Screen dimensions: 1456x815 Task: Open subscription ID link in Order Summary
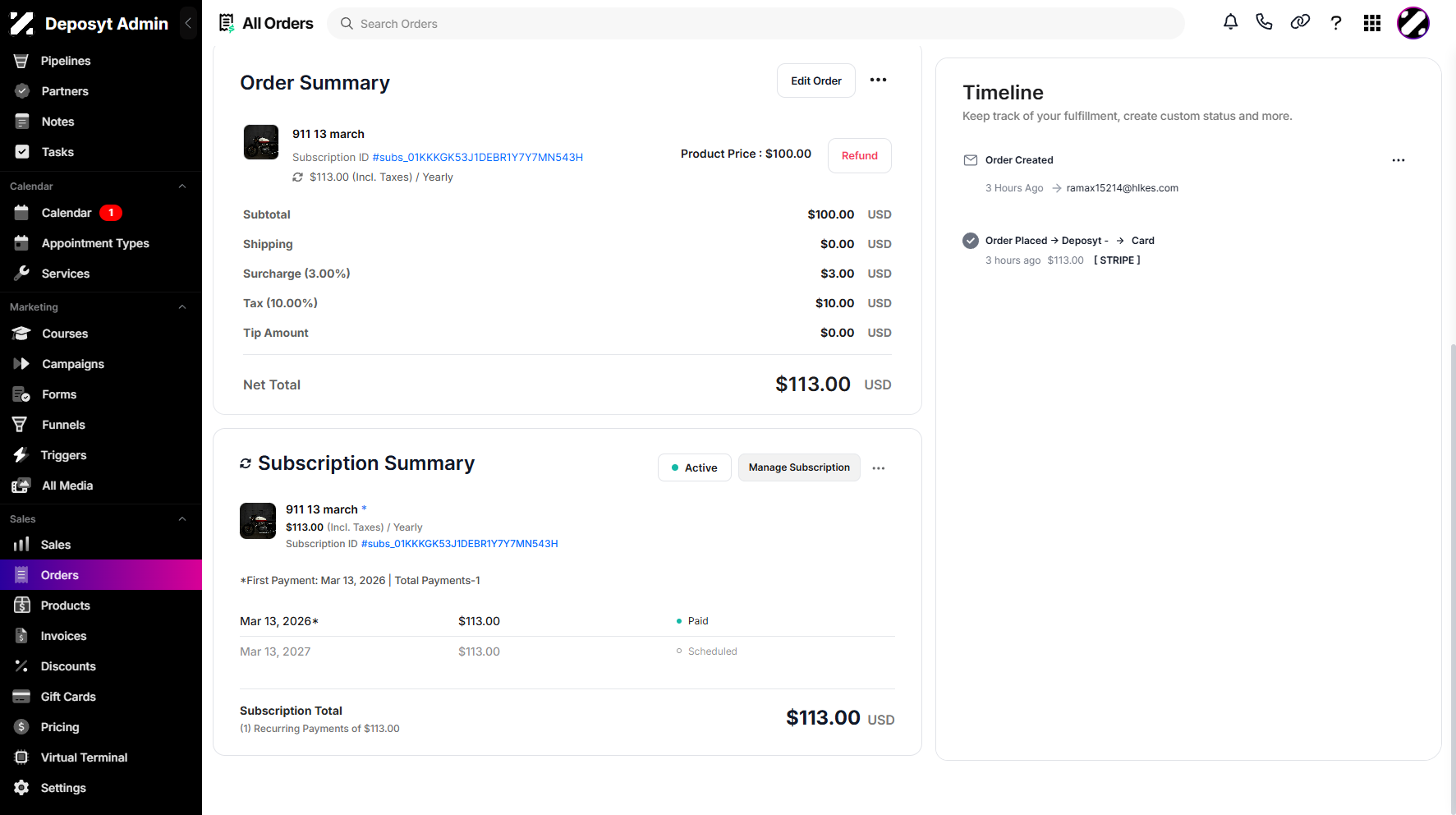tap(477, 157)
